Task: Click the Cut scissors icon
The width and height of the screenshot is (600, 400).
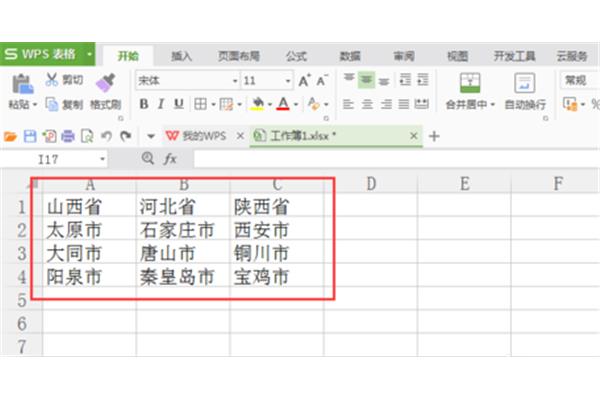Action: 52,80
